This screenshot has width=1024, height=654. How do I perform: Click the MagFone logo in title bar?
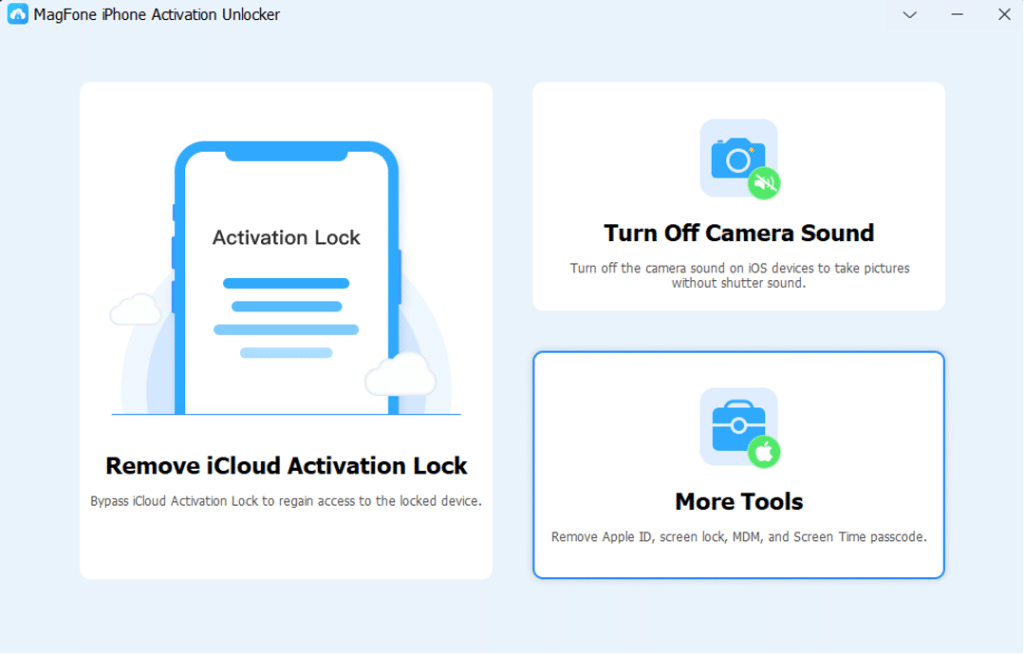coord(16,14)
